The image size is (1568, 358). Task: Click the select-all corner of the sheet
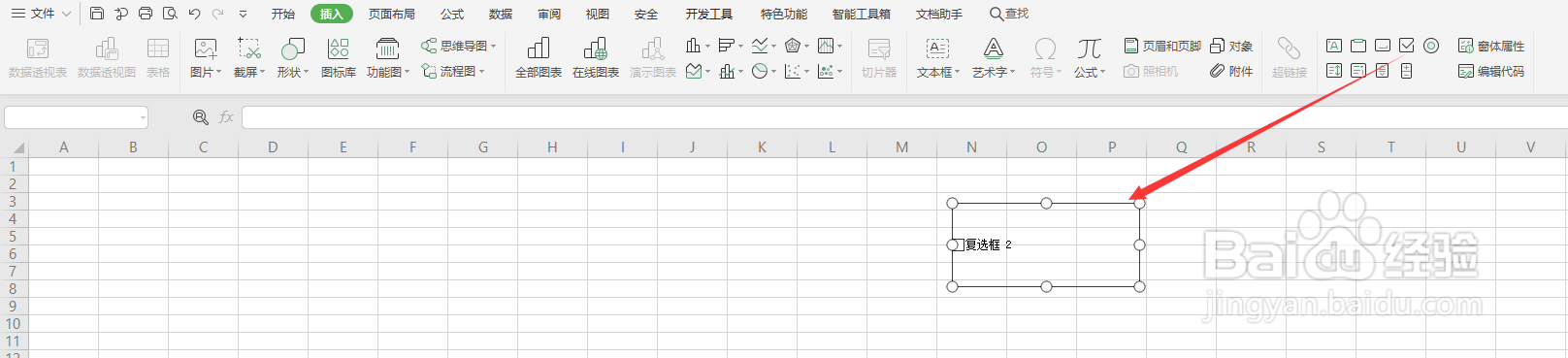(x=15, y=147)
